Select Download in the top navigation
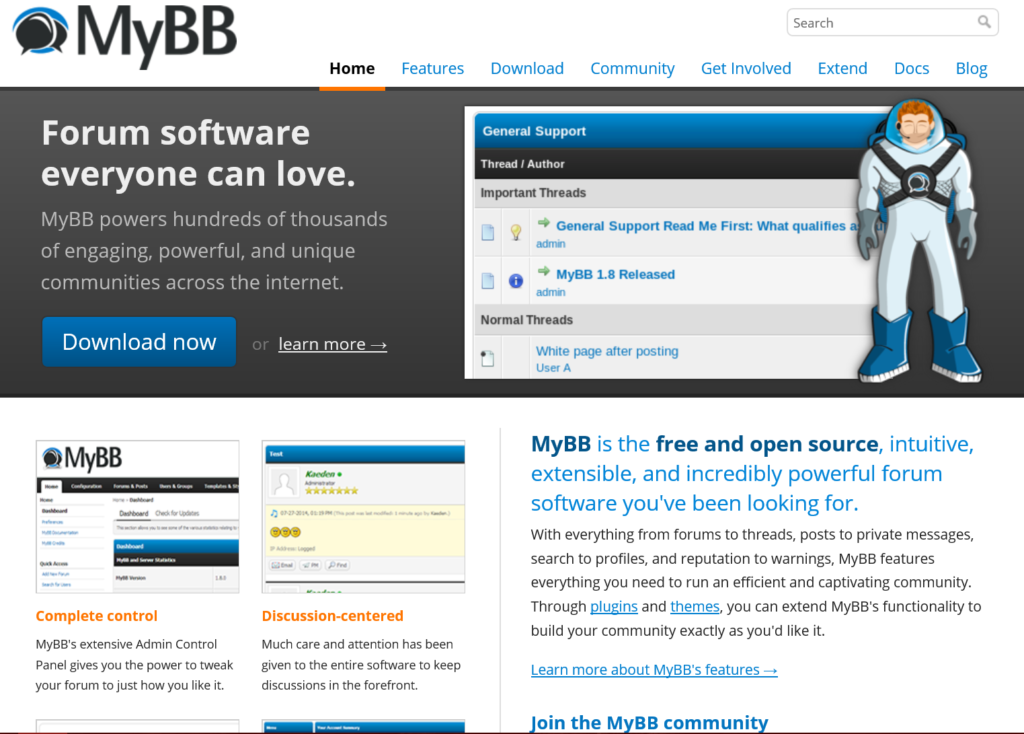The image size is (1024, 734). click(527, 68)
